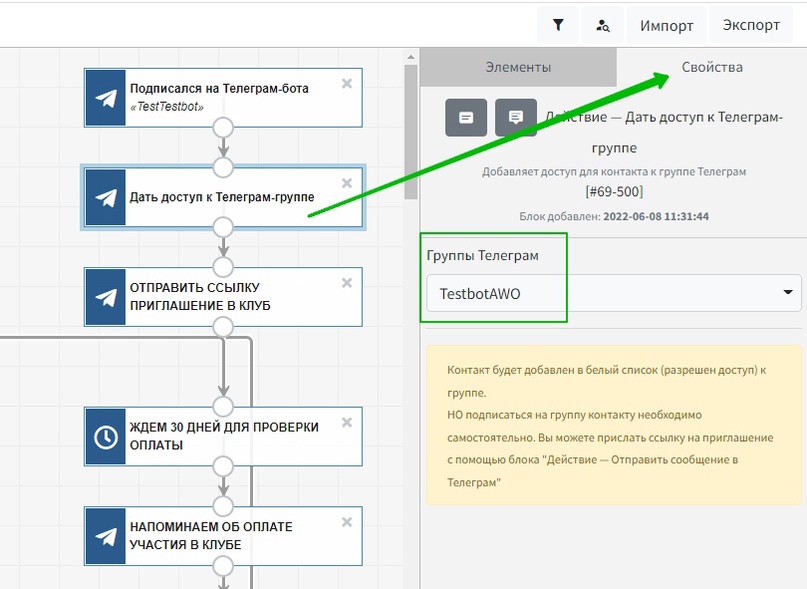The height and width of the screenshot is (589, 807).
Task: Remove the 30-day wait block
Action: click(346, 422)
